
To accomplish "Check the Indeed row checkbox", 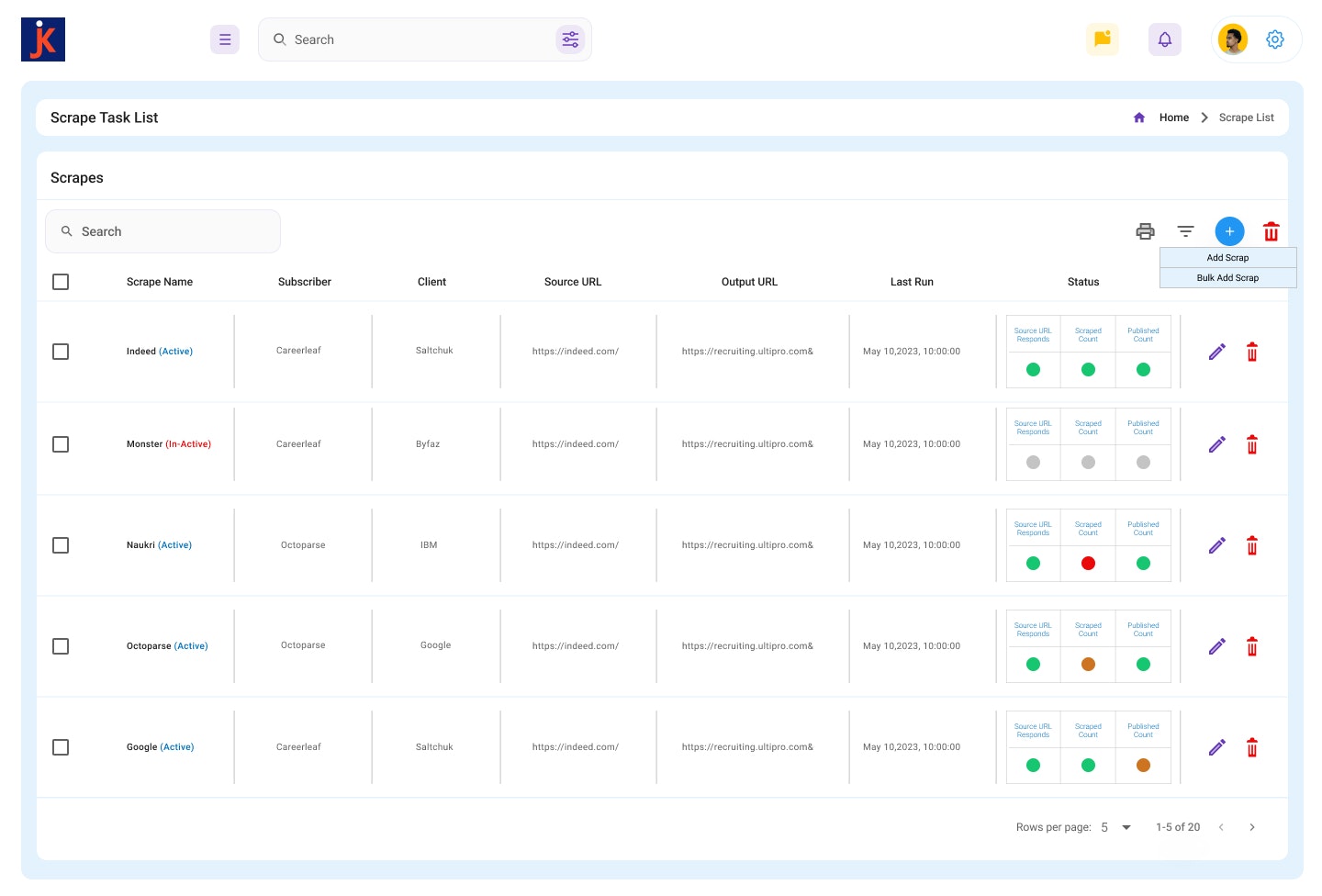I will pos(61,352).
